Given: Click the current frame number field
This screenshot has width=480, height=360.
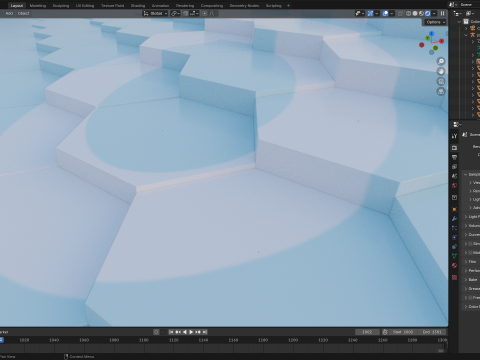Looking at the screenshot, I should point(367,332).
